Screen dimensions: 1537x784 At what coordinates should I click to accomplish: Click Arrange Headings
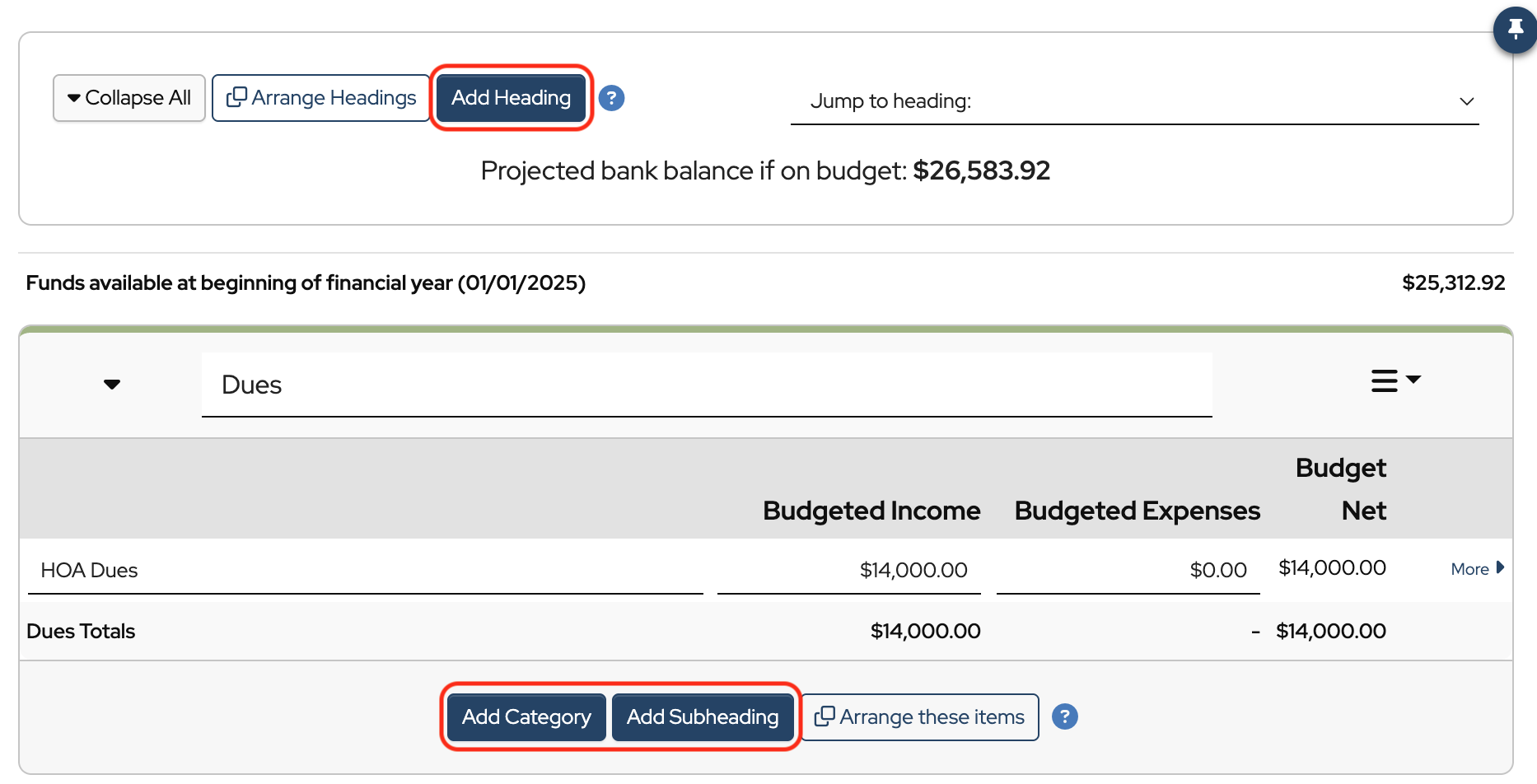pos(321,98)
